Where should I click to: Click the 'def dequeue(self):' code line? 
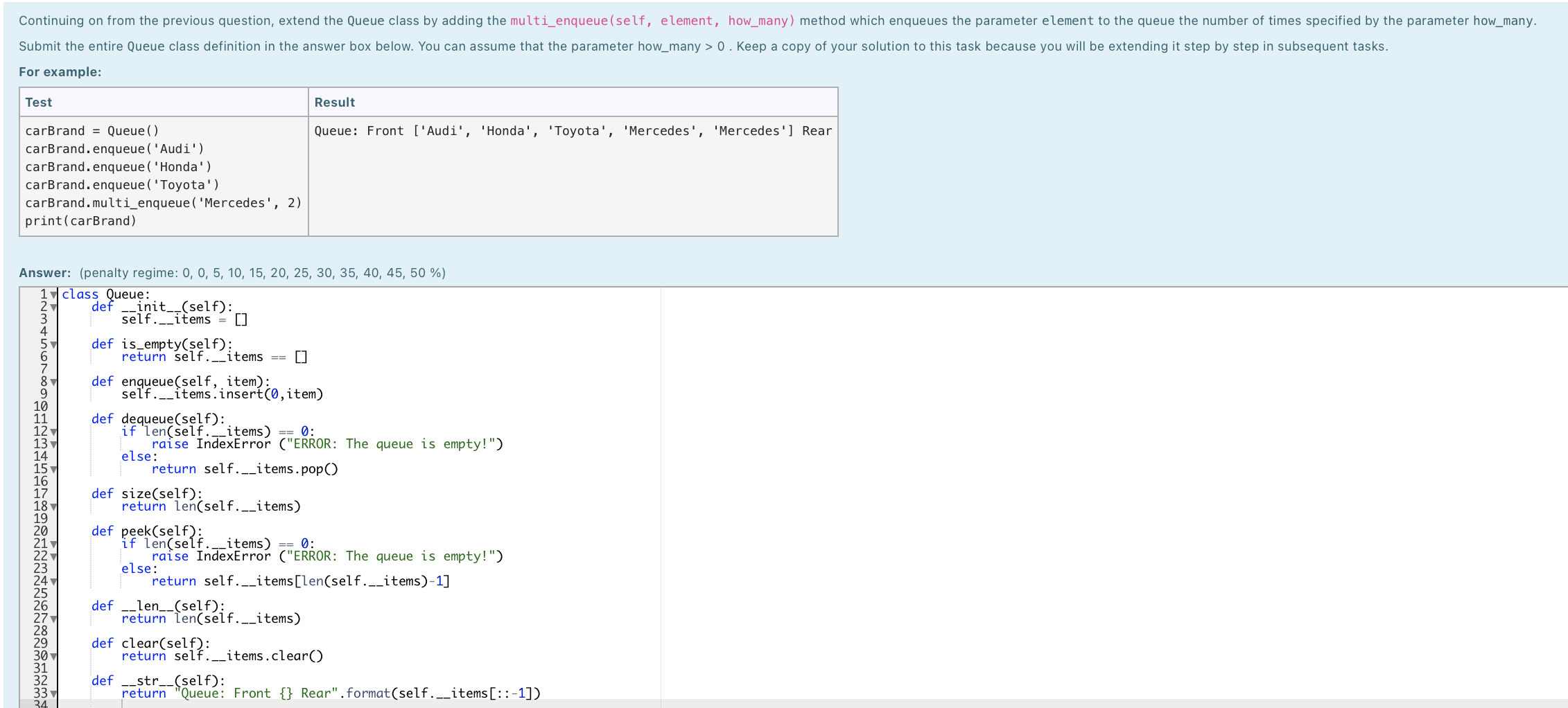click(159, 419)
